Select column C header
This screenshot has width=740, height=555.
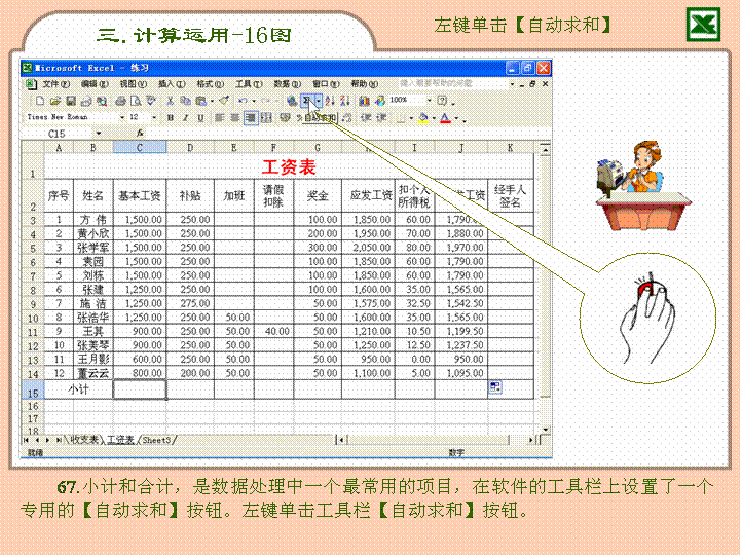pos(140,148)
